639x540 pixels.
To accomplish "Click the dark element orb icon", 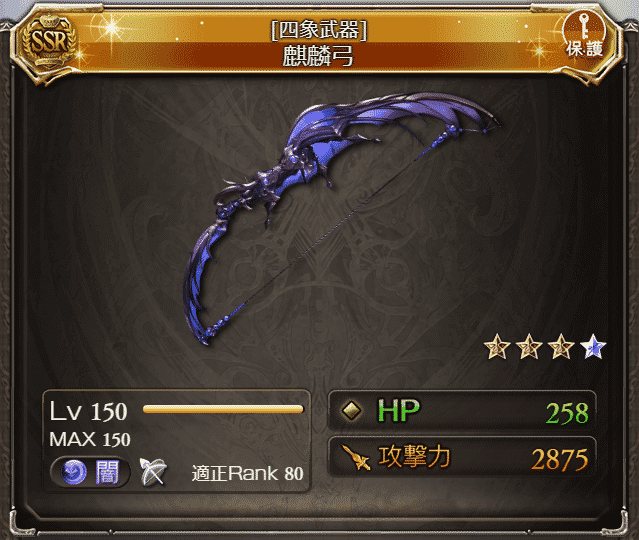I will pos(74,472).
